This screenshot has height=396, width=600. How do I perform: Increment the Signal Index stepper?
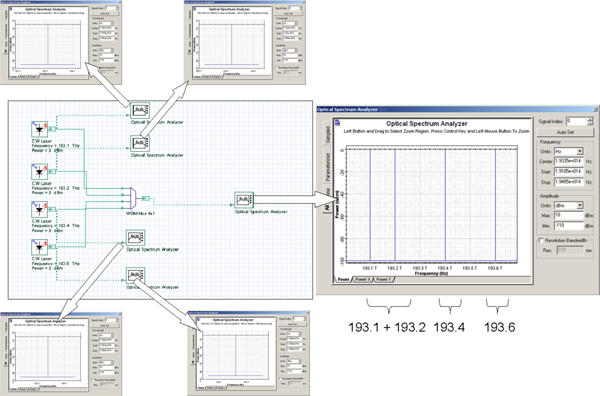pos(590,119)
